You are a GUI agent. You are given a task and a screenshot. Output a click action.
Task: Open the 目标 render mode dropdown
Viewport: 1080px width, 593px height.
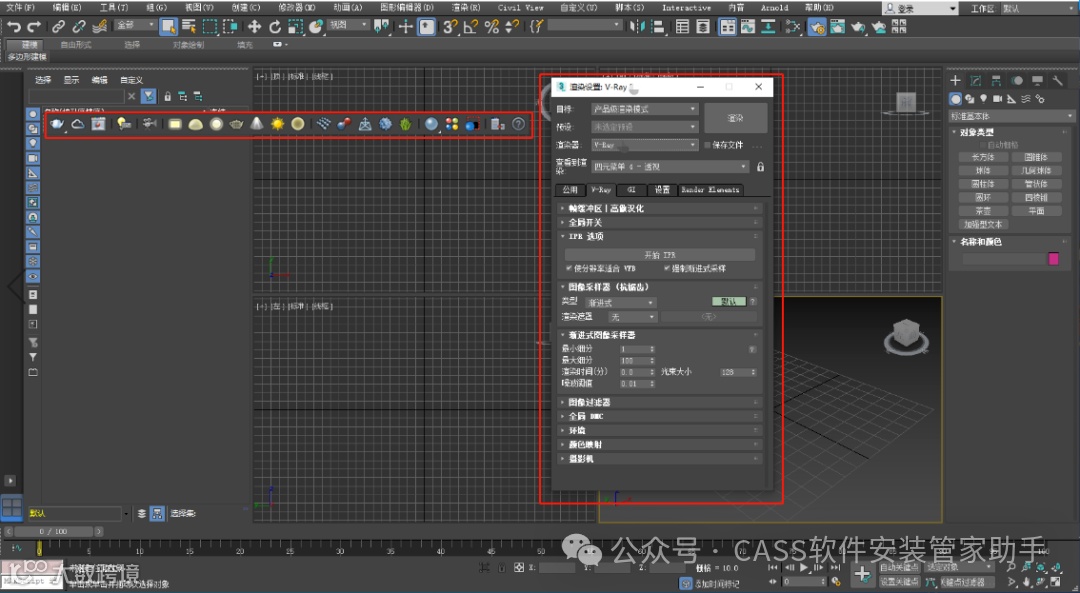(x=645, y=109)
